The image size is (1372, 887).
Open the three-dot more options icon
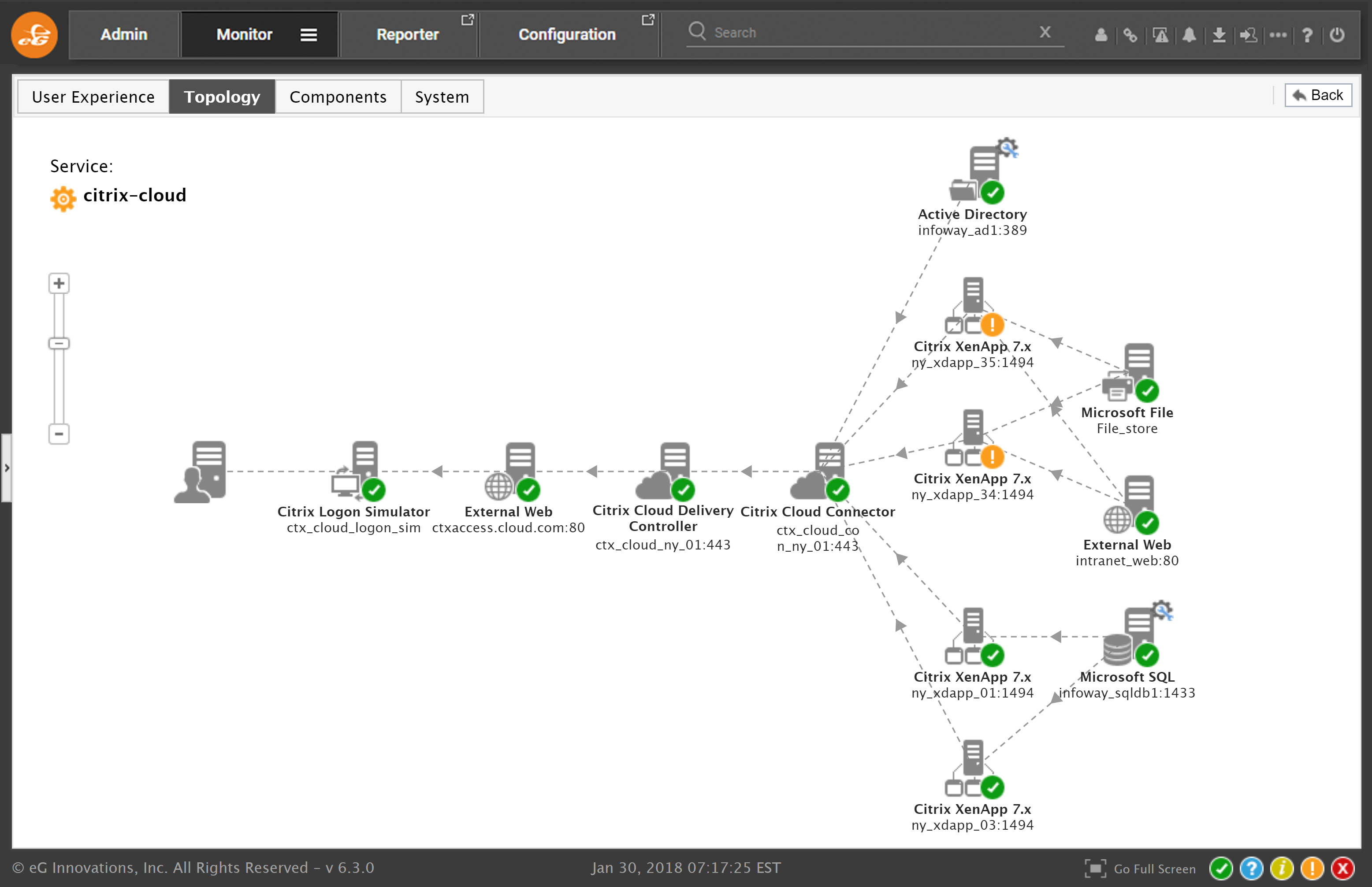[1278, 35]
